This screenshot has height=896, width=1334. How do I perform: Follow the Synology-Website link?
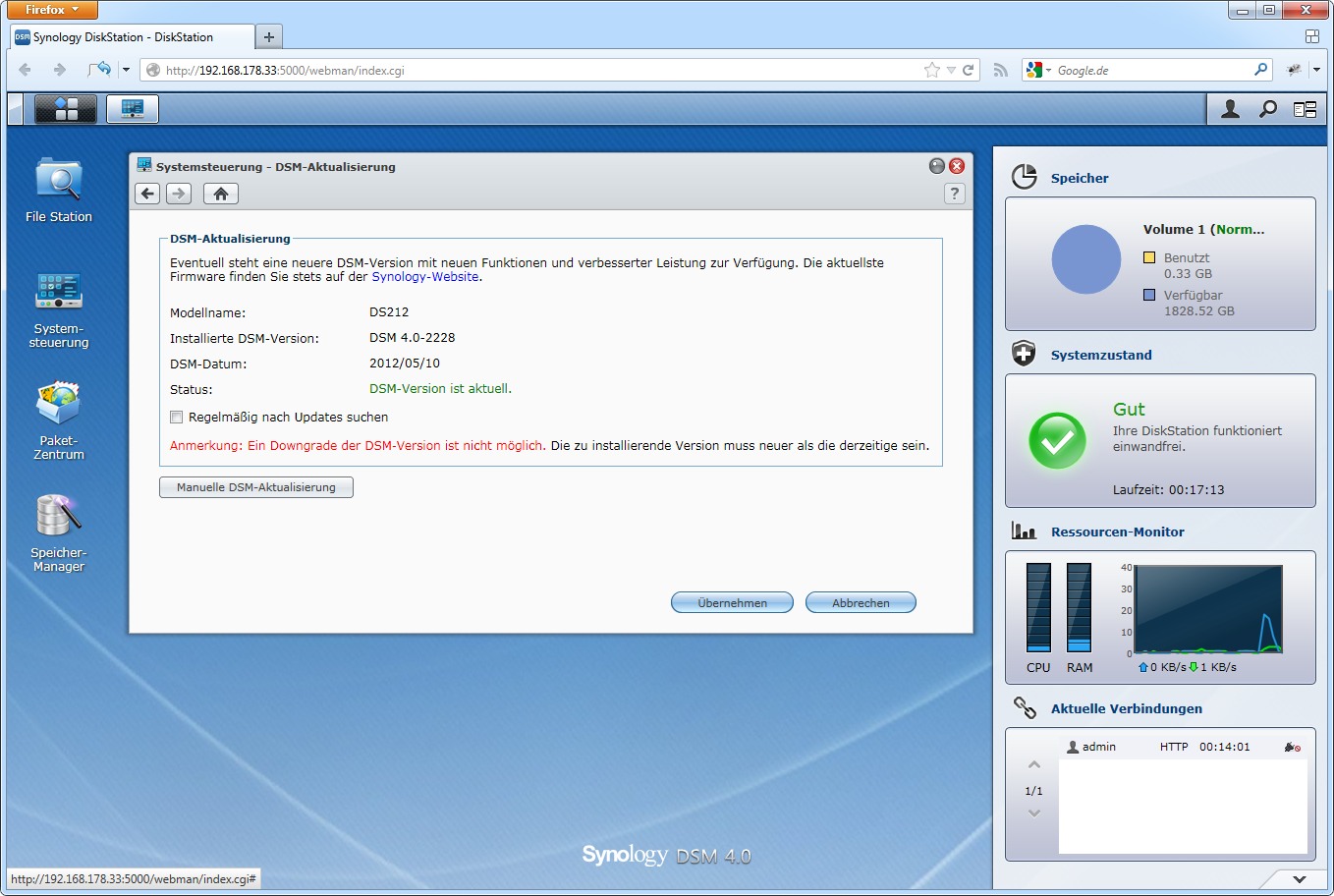click(424, 277)
